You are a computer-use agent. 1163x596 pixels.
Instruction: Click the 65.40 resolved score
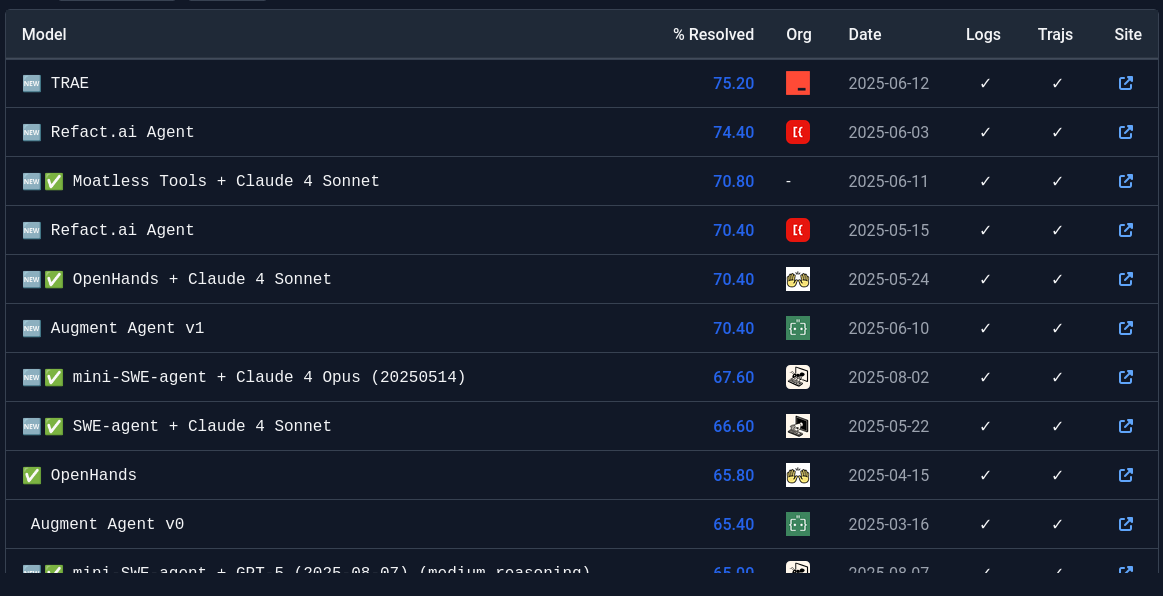(x=734, y=523)
